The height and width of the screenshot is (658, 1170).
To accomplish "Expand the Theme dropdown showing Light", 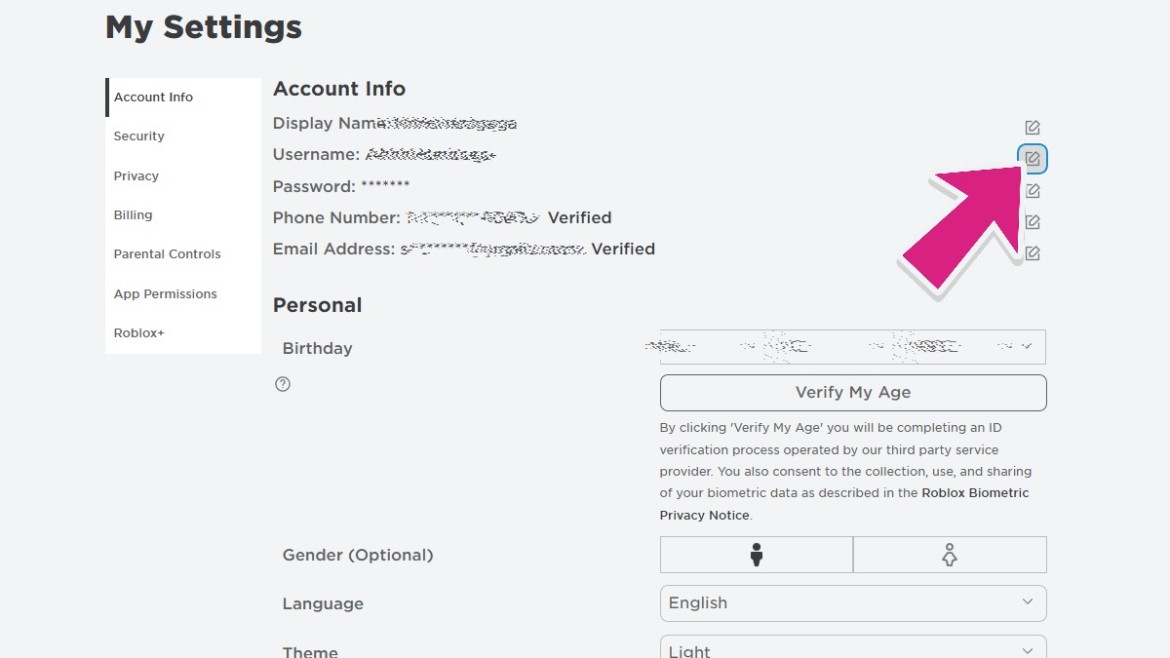I will click(x=853, y=648).
